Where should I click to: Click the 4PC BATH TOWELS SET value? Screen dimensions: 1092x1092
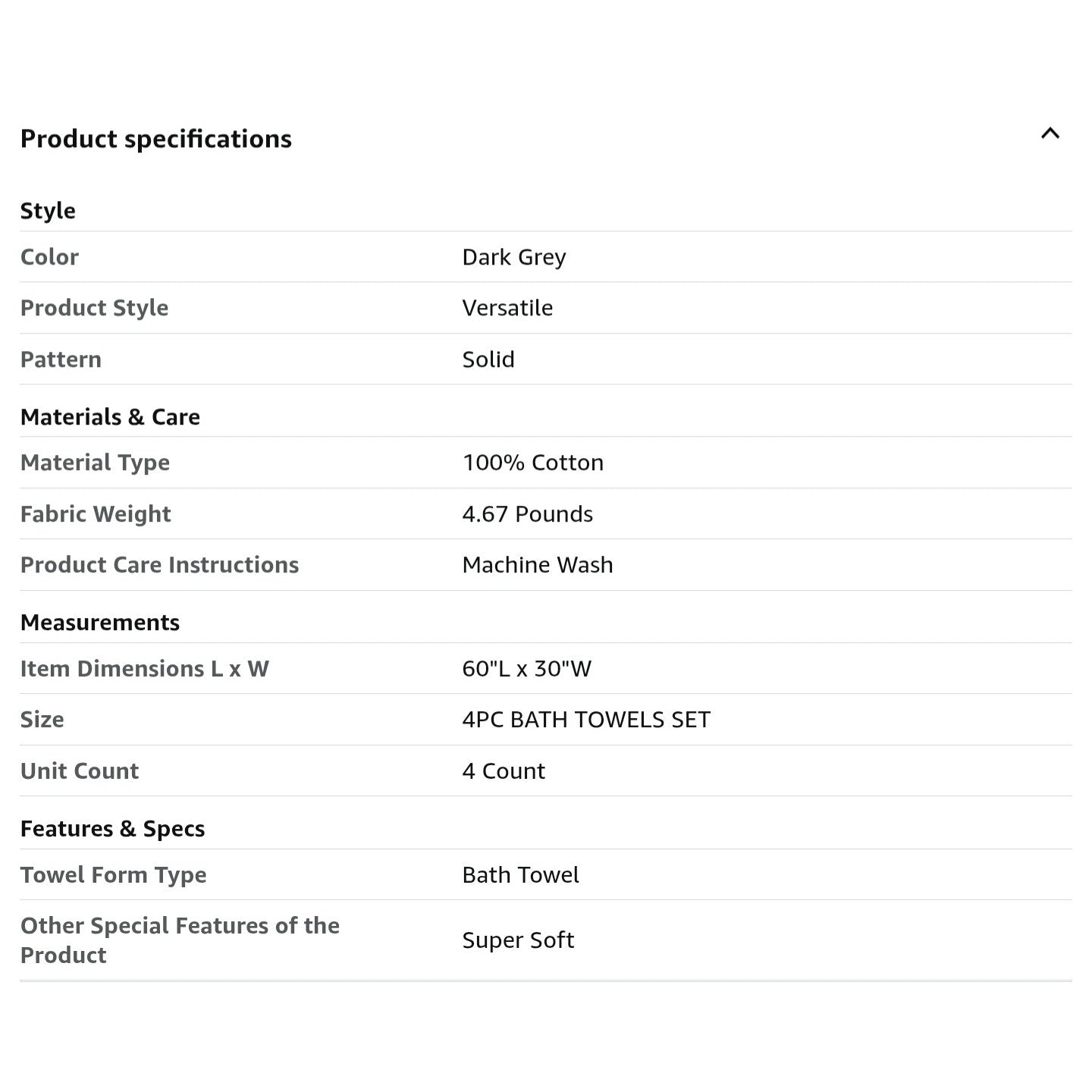(x=586, y=720)
